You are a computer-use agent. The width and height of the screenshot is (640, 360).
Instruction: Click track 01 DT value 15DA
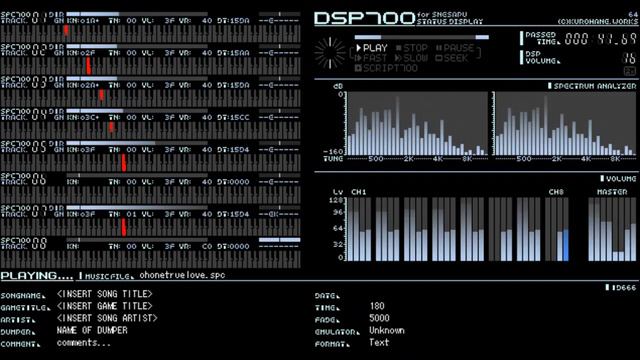pyautogui.click(x=240, y=20)
